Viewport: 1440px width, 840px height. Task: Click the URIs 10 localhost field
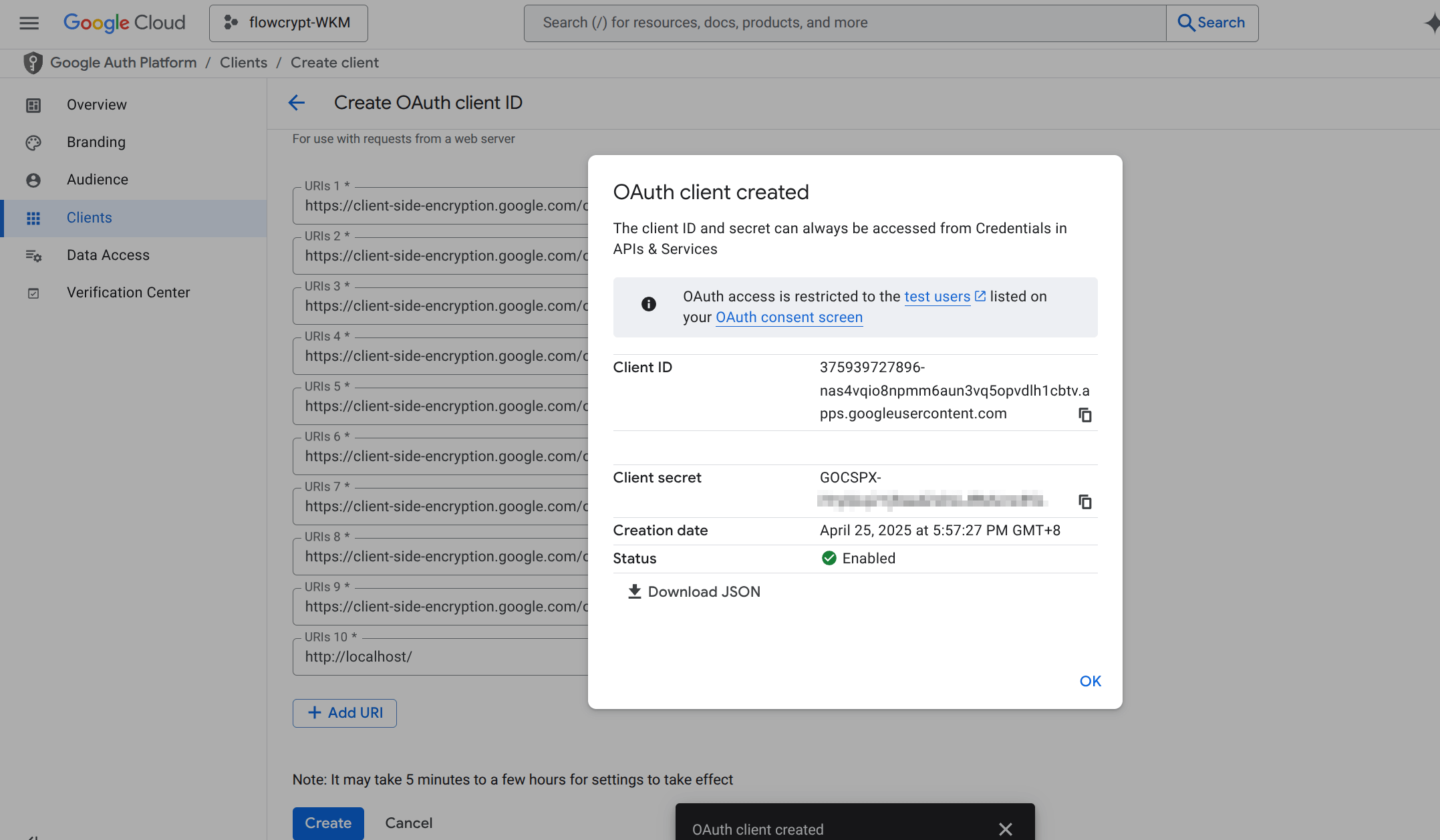[440, 657]
